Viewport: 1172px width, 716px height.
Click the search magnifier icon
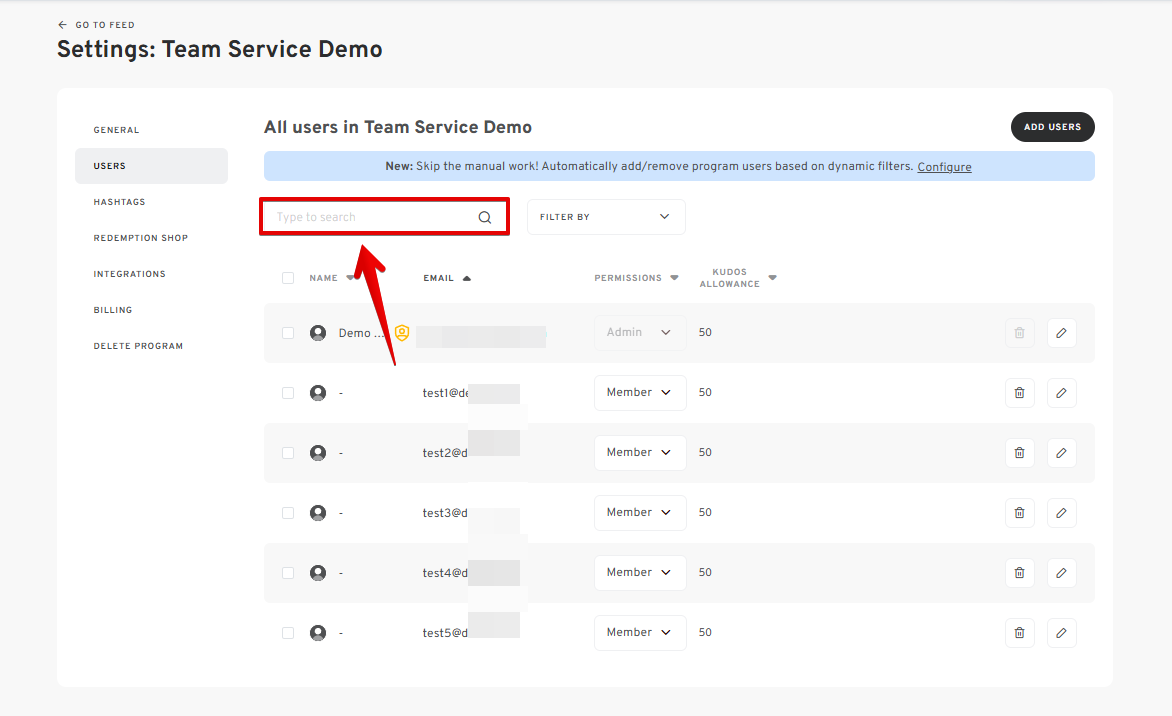485,217
